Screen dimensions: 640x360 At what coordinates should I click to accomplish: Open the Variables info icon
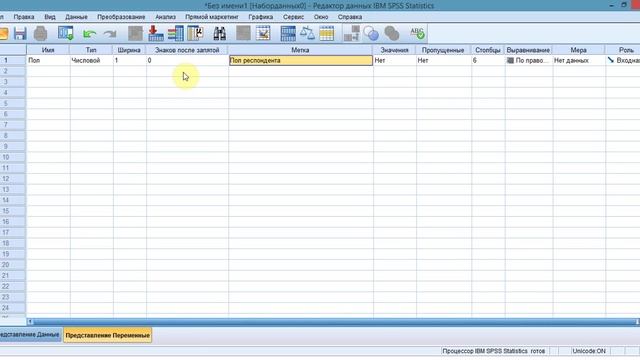tap(196, 33)
